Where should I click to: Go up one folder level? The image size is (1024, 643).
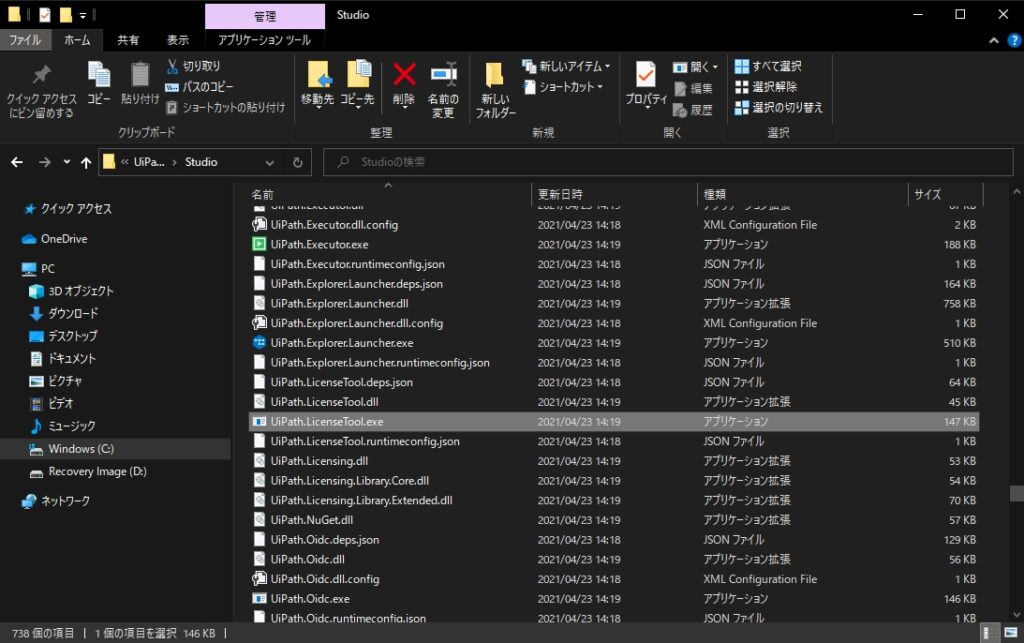pyautogui.click(x=86, y=162)
